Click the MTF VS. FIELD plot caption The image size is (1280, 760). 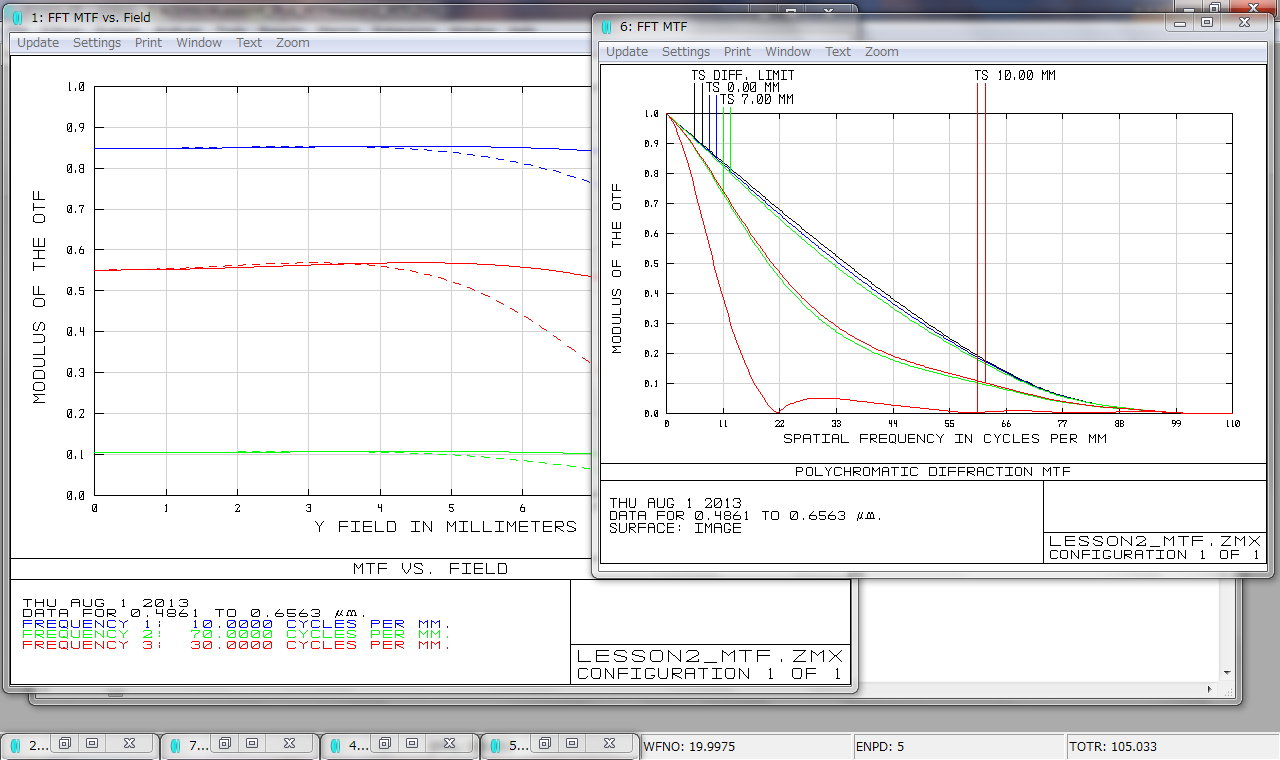(430, 568)
